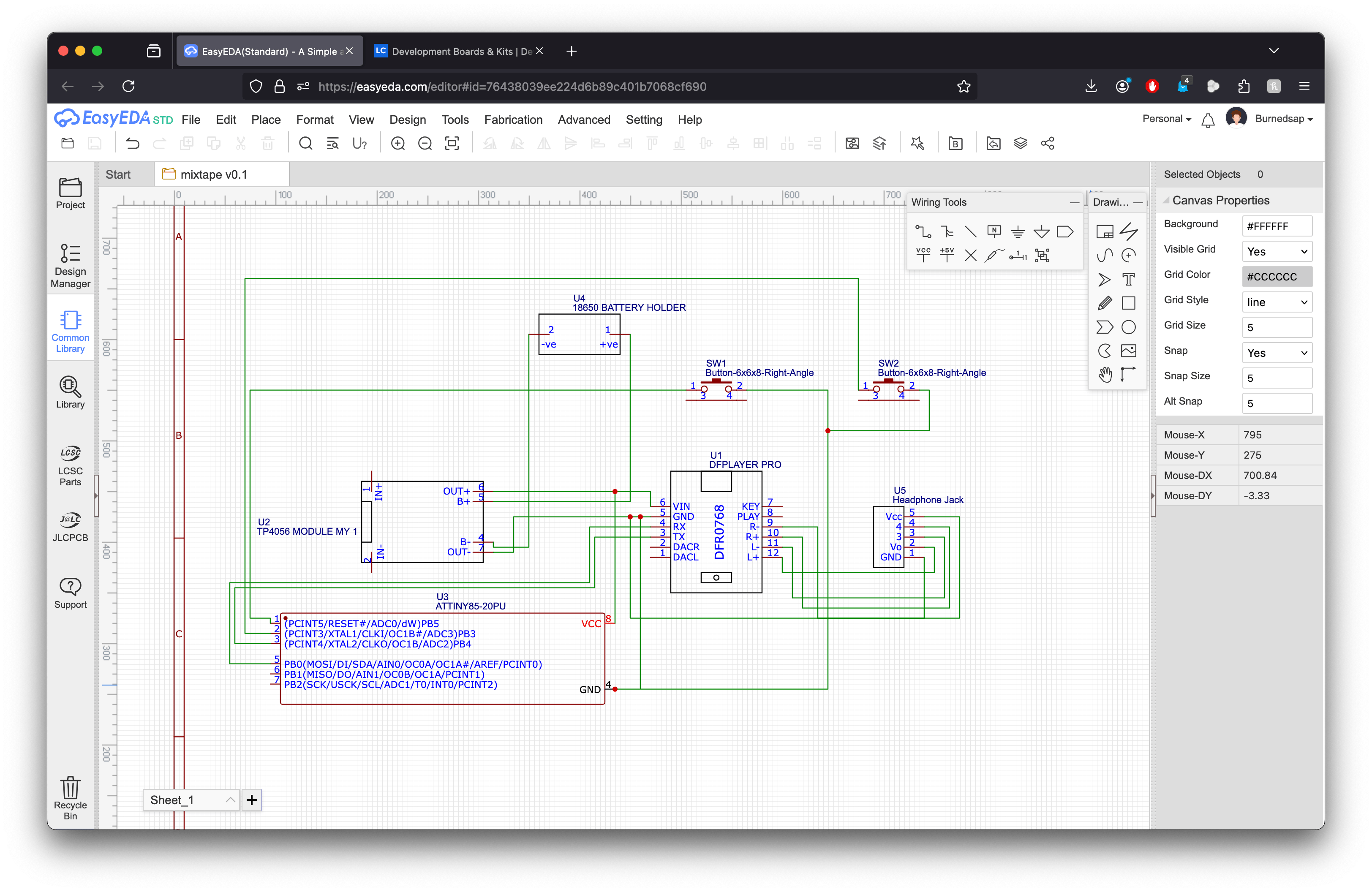Add a new sheet with plus button
The image size is (1372, 892).
click(251, 800)
